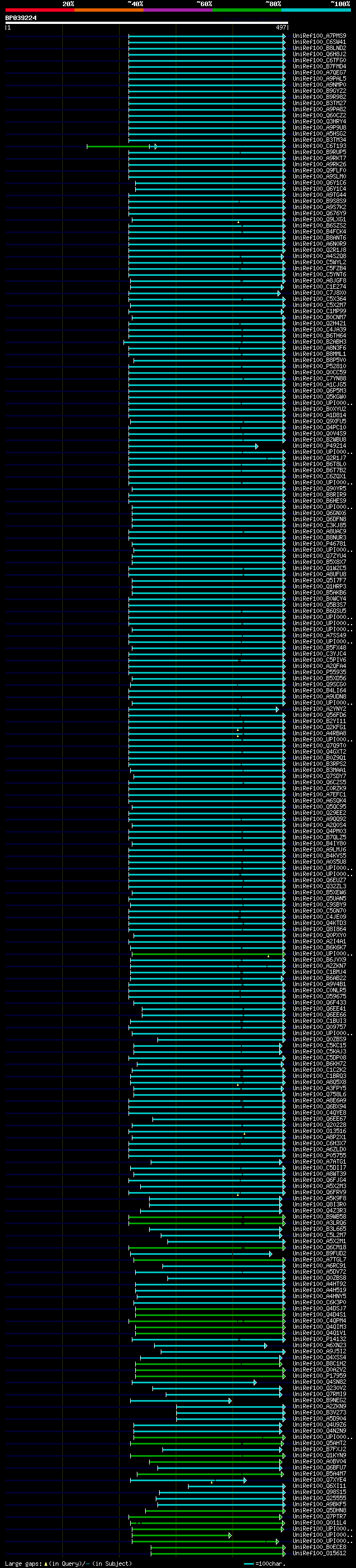The height and width of the screenshot is (1568, 356).
Task: Click the '=100char.' scale legend
Action: point(265,1564)
